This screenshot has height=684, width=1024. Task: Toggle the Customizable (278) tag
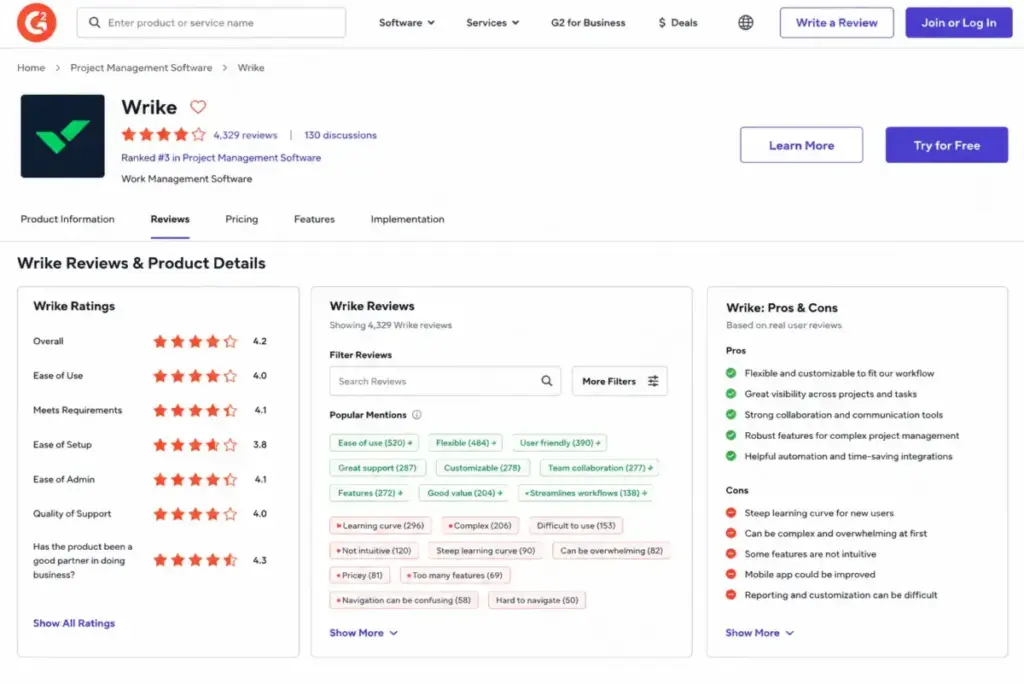482,468
